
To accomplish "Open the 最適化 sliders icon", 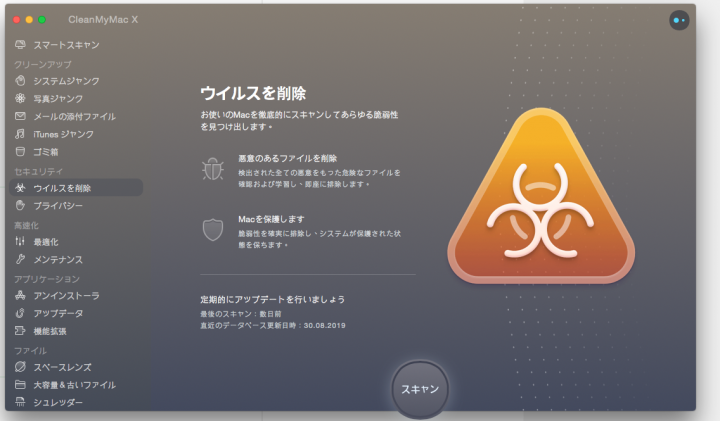I will (x=20, y=241).
